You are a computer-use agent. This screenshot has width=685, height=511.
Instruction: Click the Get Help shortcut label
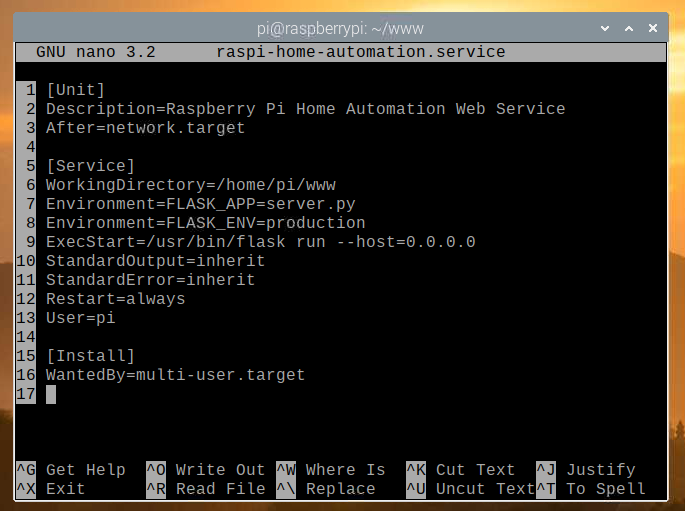click(x=85, y=470)
